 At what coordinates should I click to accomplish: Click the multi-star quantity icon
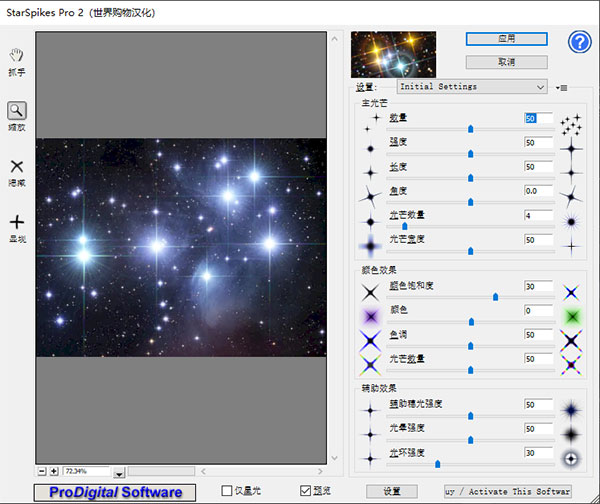(x=571, y=124)
